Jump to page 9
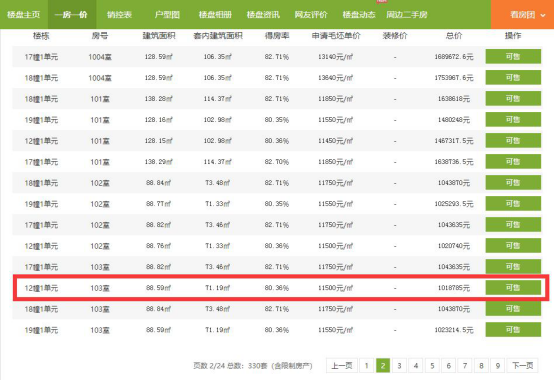This screenshot has width=554, height=381. pos(497,365)
